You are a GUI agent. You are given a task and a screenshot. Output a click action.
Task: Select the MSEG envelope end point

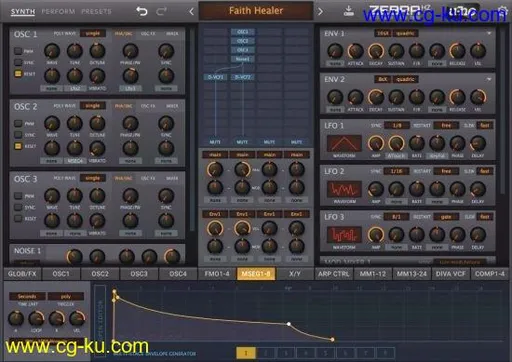click(x=332, y=339)
